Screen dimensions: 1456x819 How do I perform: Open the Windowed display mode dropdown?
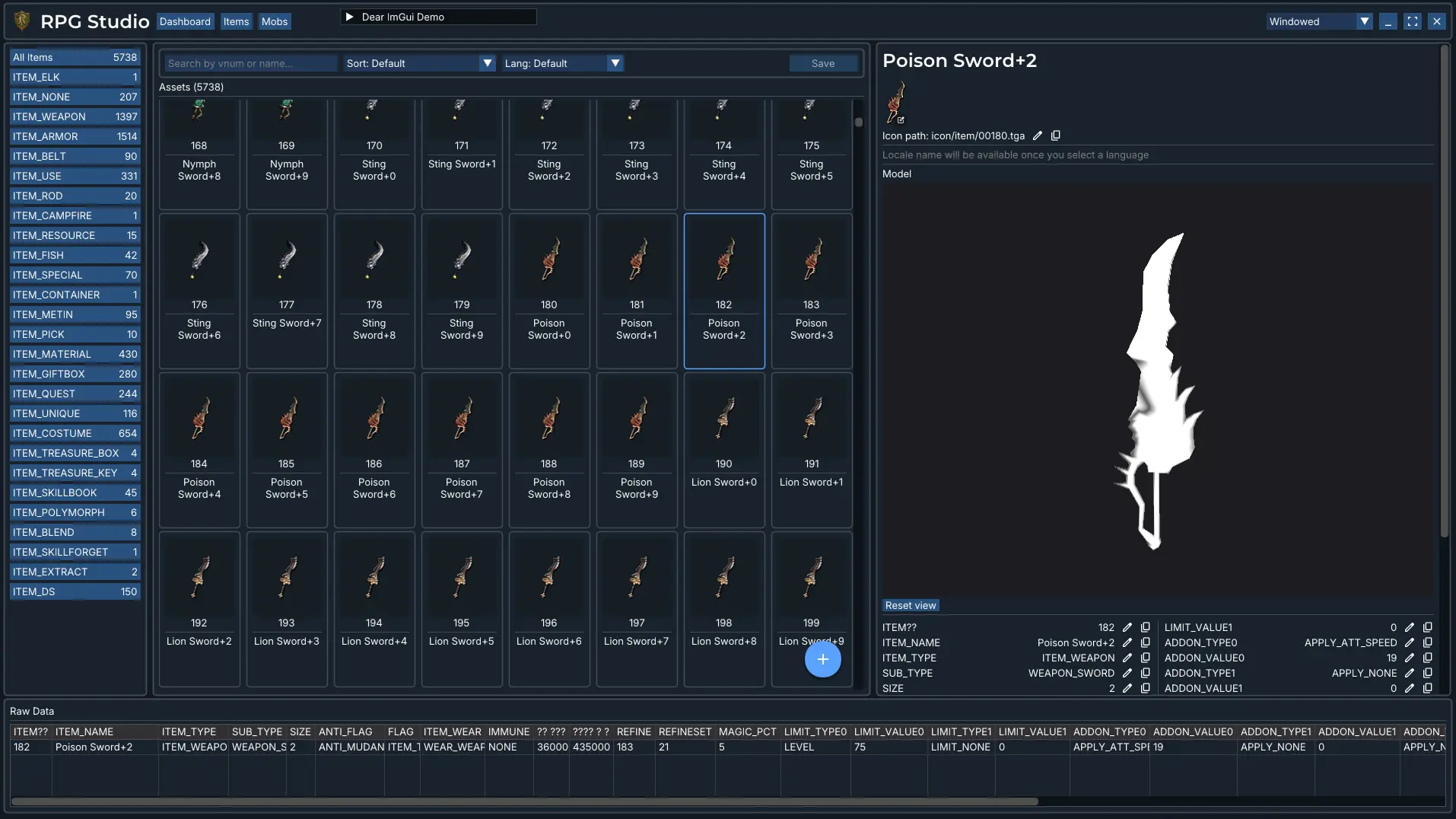[x=1319, y=21]
